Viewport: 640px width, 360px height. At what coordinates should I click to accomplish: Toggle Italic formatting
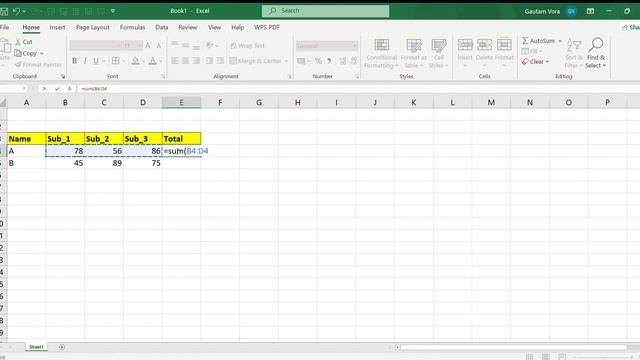tap(85, 61)
